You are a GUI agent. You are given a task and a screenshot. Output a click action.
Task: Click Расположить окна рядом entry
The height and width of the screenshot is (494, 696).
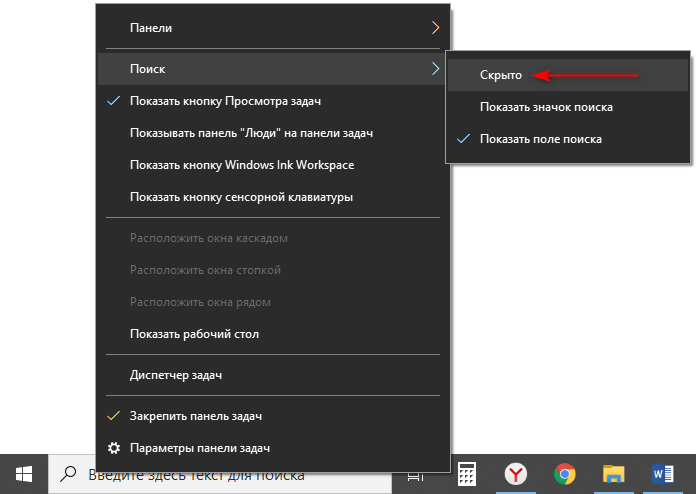click(273, 302)
